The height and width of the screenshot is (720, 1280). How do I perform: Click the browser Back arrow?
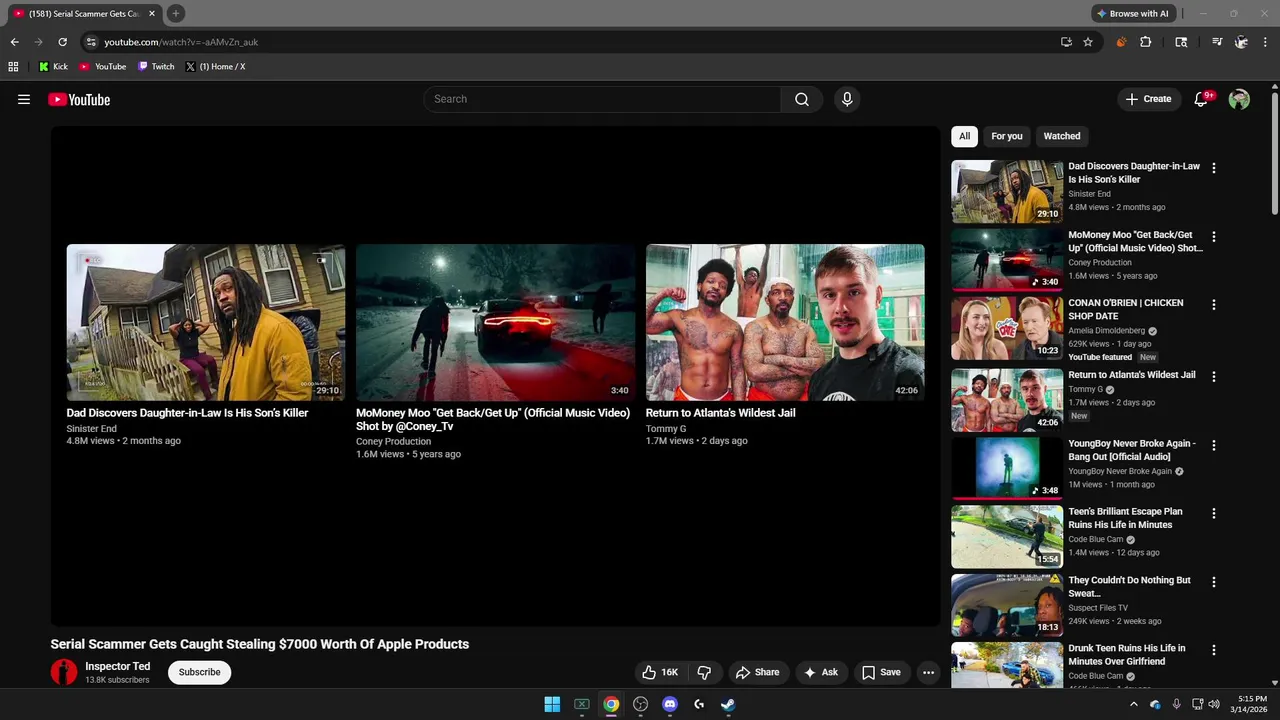[14, 42]
